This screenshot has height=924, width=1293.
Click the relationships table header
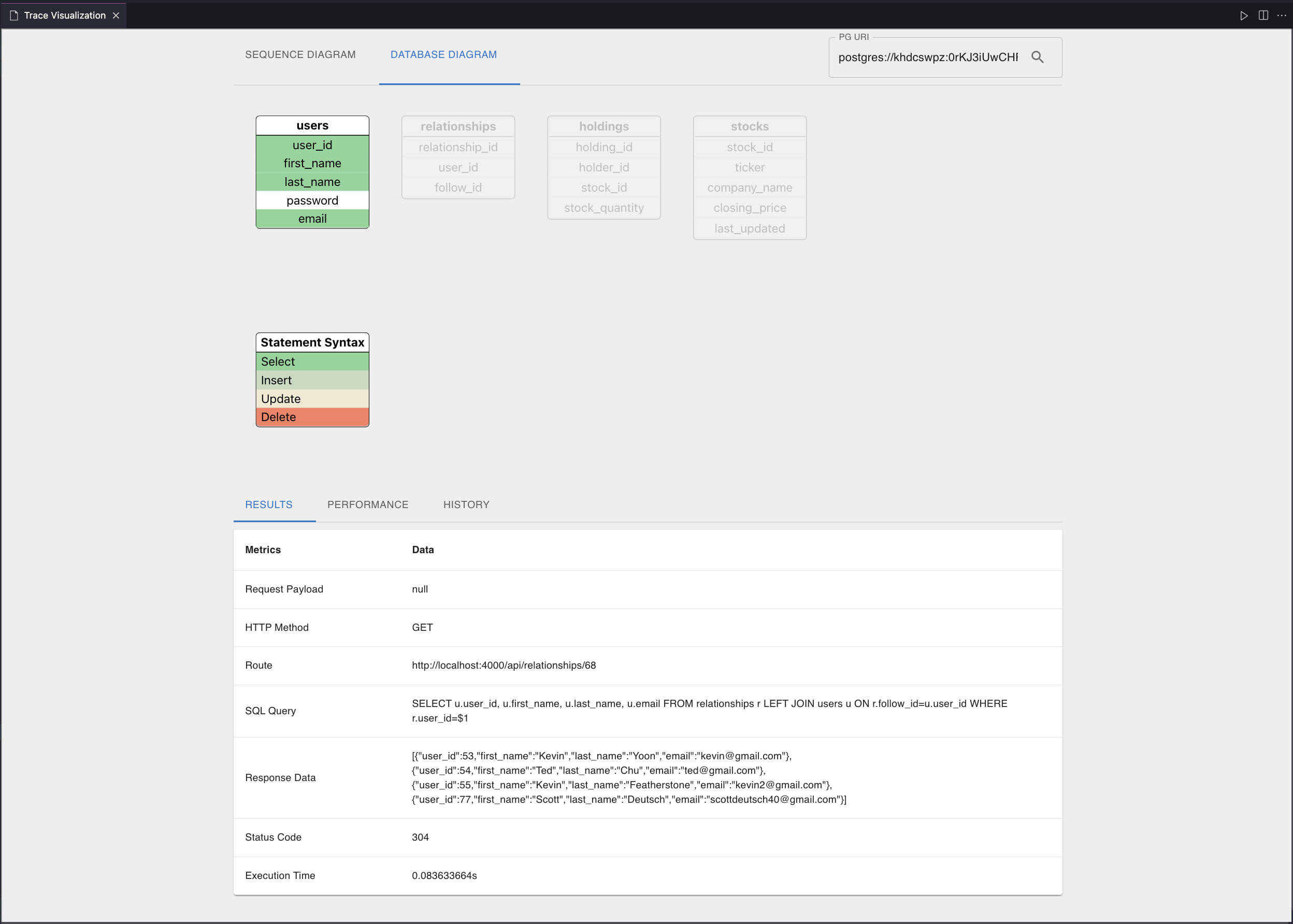pyautogui.click(x=458, y=126)
